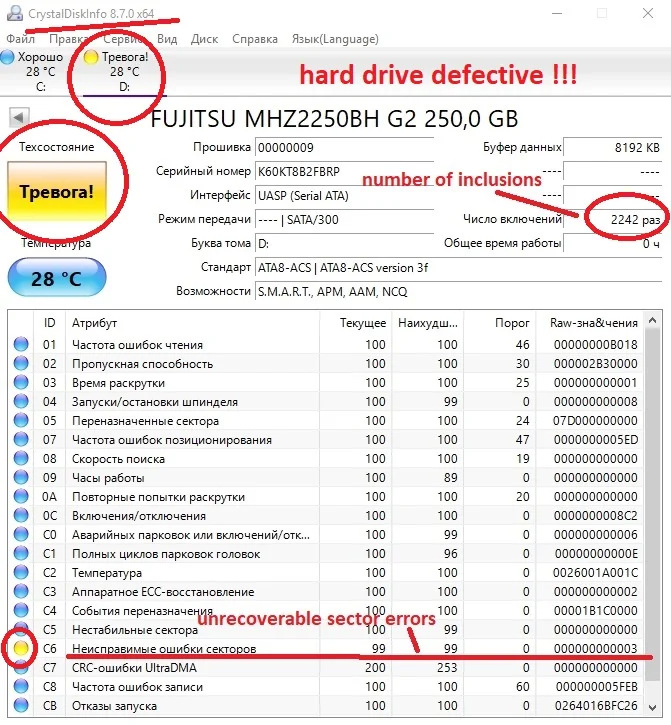Click the previous disk arrow button
671x725 pixels.
point(19,117)
